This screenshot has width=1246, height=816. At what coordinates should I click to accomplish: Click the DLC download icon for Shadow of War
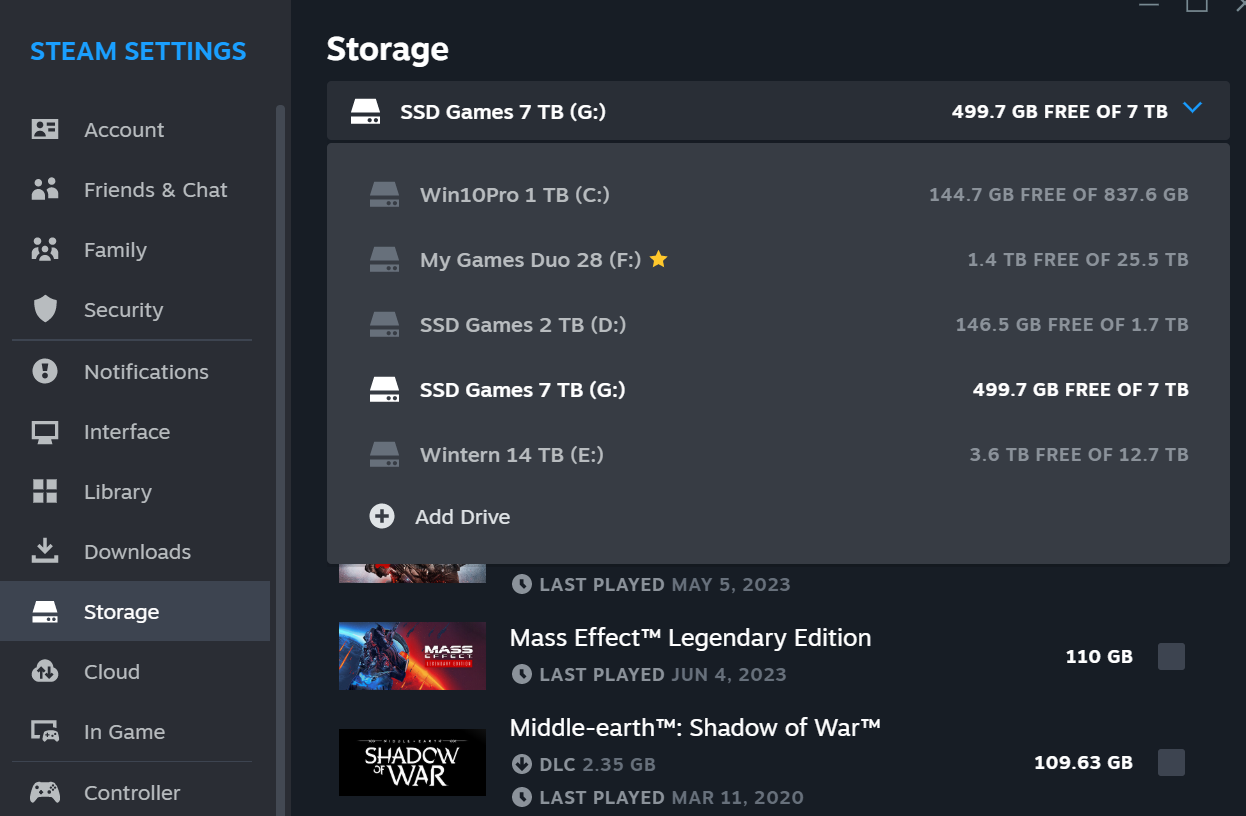pyautogui.click(x=521, y=765)
